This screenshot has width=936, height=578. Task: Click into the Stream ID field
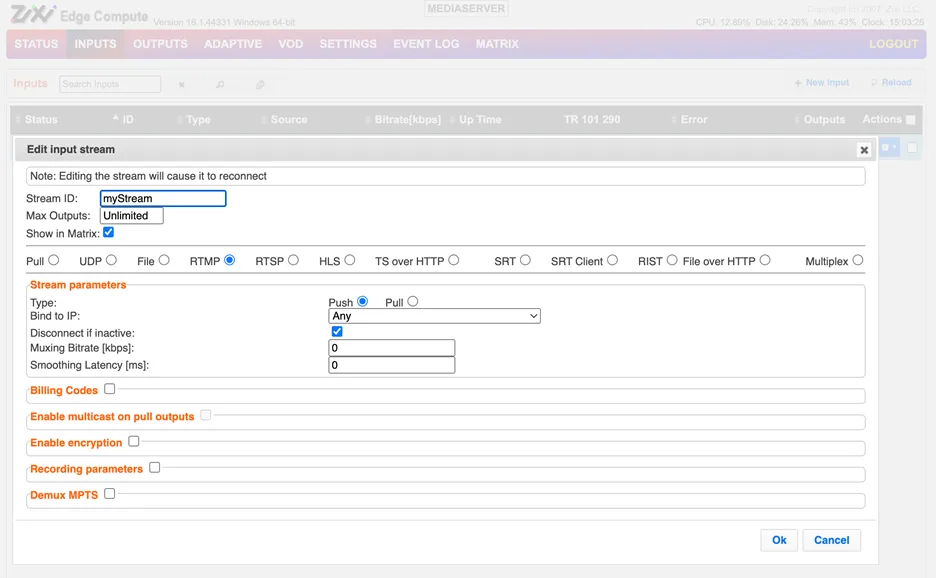[x=163, y=198]
